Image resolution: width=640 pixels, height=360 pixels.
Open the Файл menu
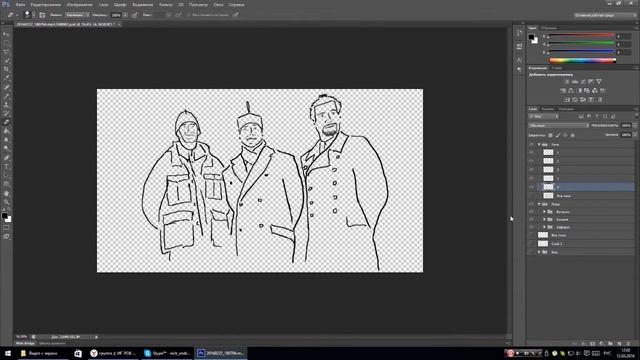coord(20,4)
